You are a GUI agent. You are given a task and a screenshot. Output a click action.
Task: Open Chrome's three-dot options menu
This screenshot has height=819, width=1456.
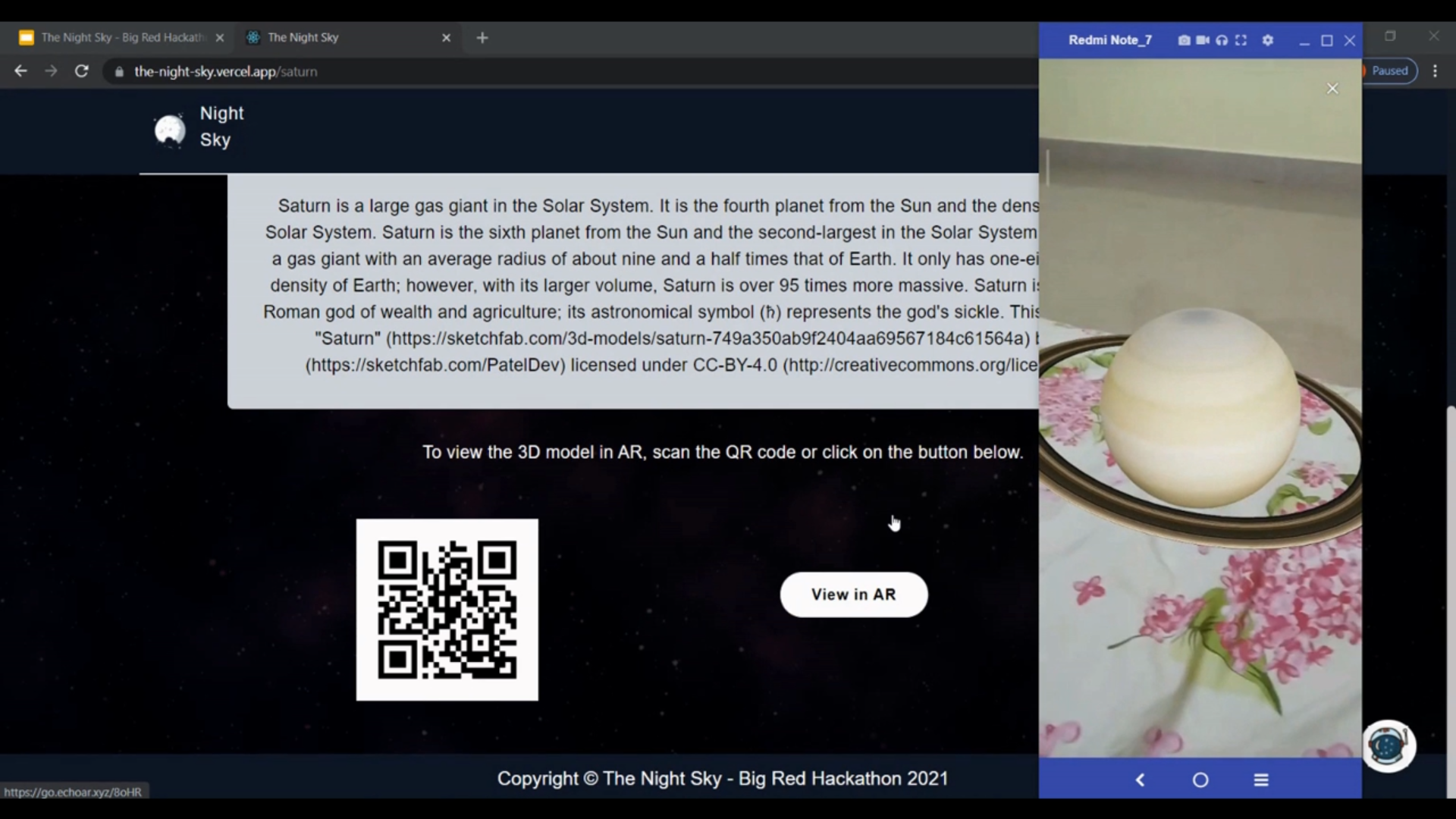coord(1435,71)
